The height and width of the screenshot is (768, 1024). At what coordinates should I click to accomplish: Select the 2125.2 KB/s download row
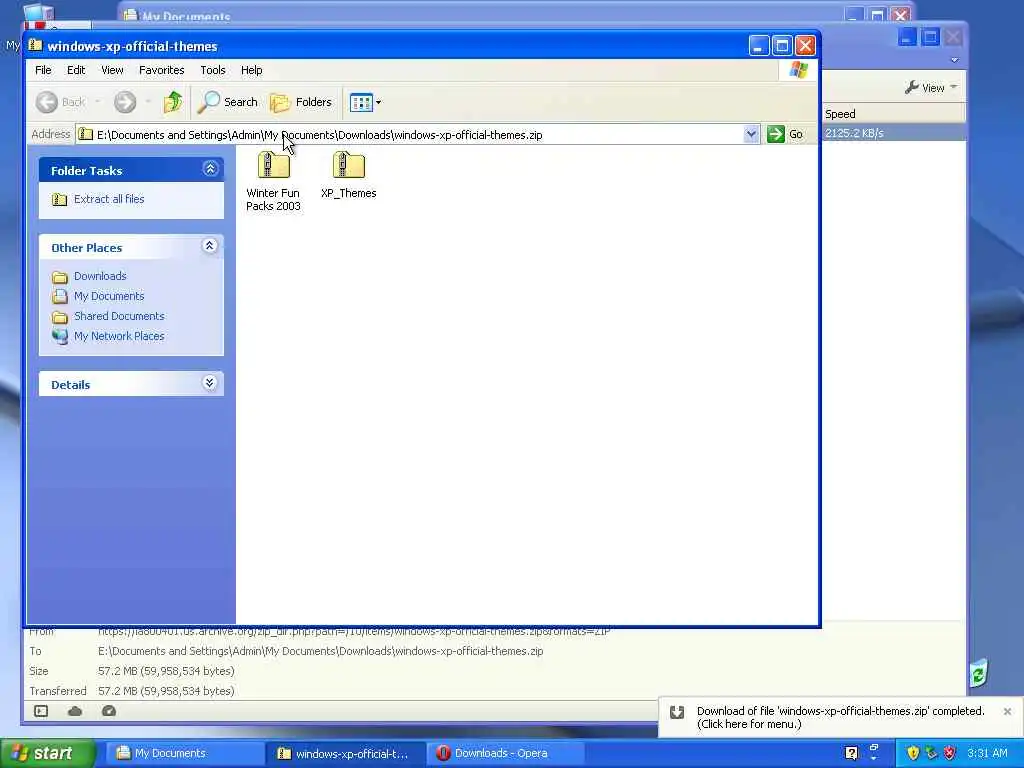[x=893, y=133]
